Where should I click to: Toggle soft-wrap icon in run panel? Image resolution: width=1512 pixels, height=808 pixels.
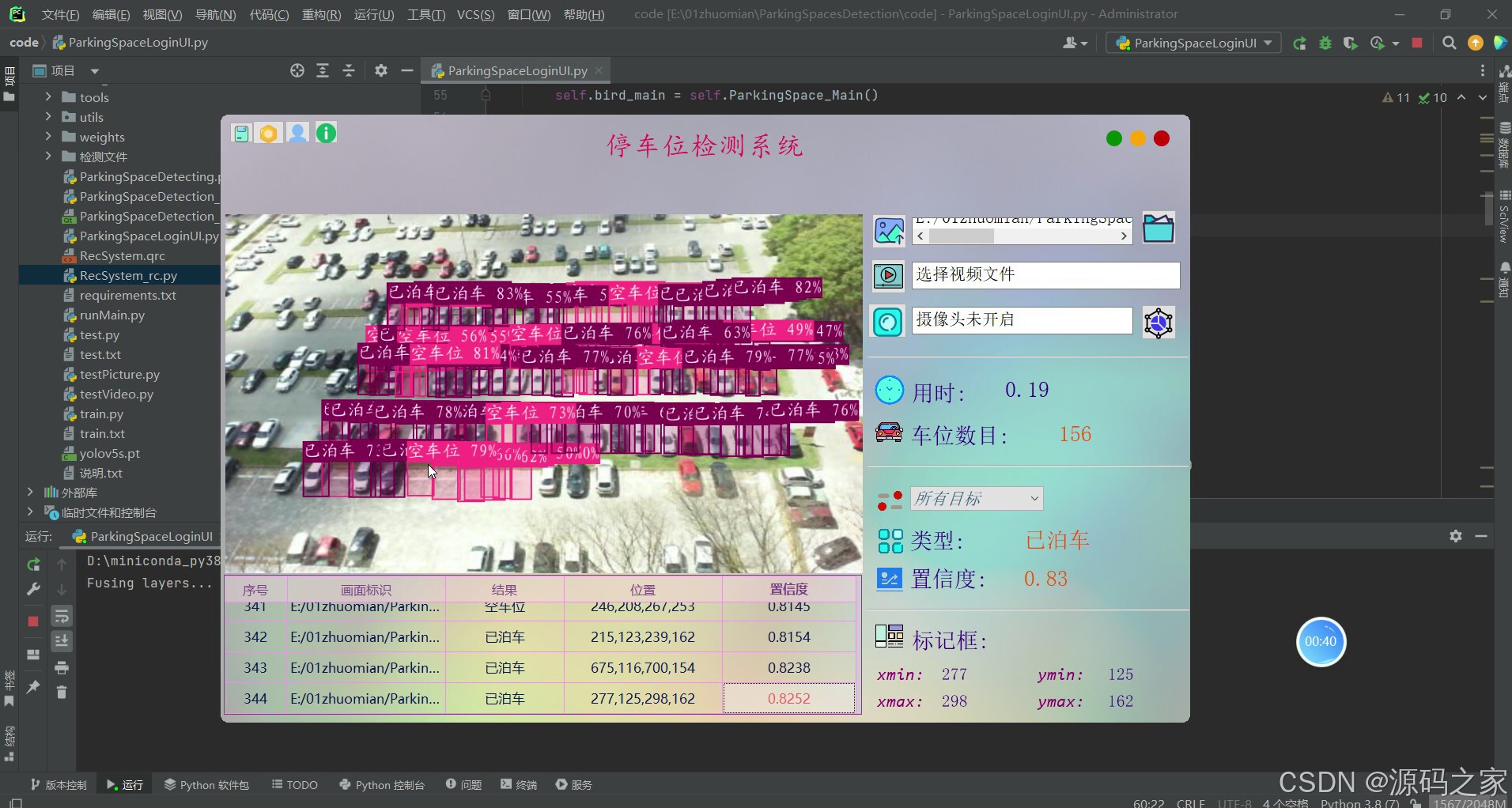pyautogui.click(x=62, y=616)
